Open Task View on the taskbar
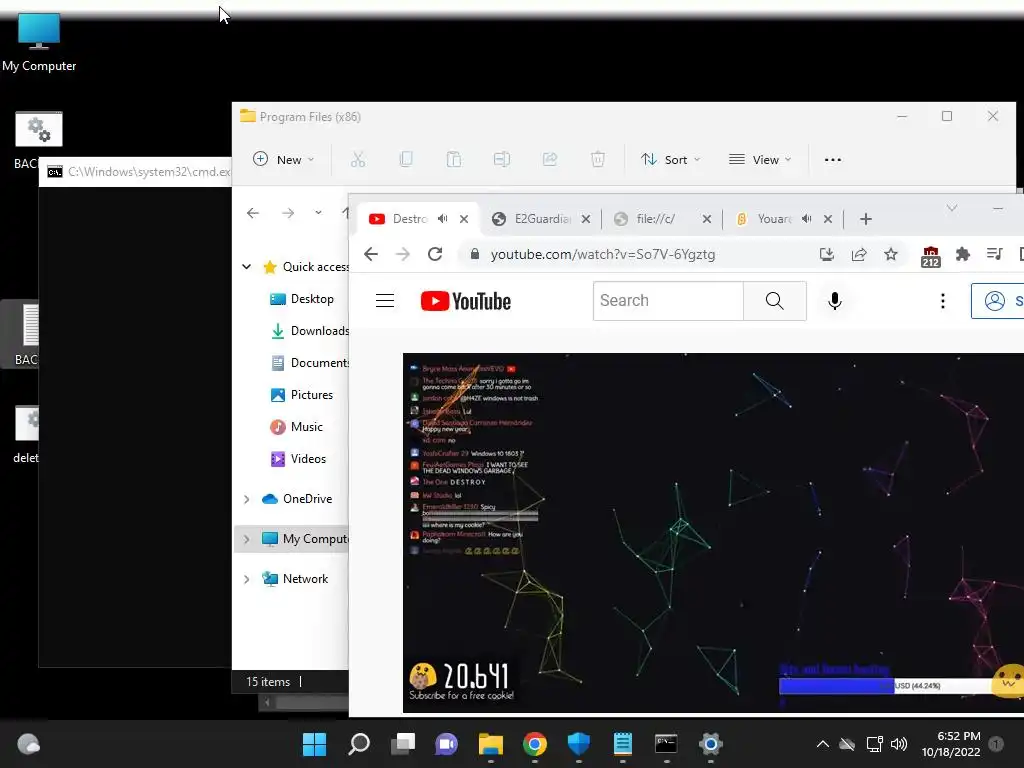Viewport: 1024px width, 768px height. click(x=403, y=744)
